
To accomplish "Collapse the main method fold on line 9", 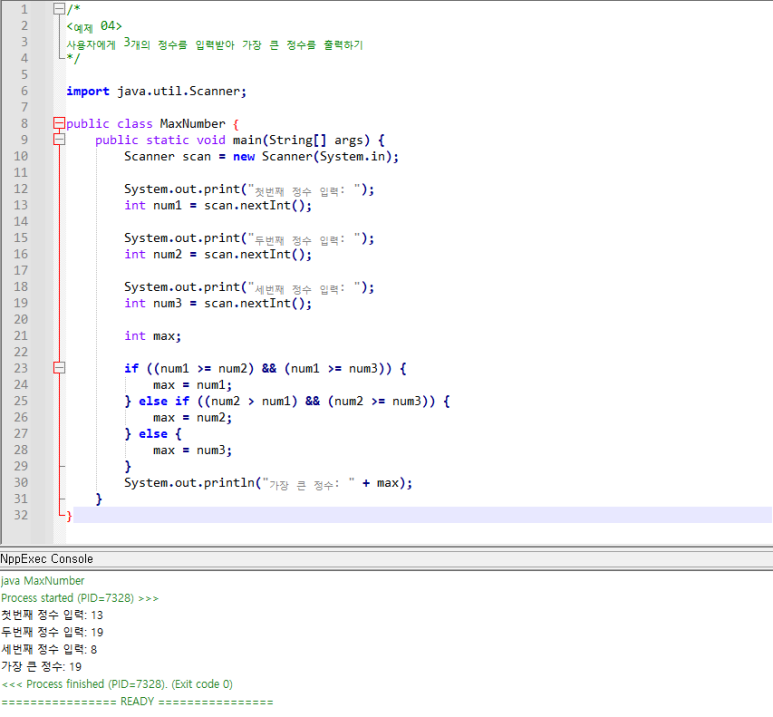I will point(59,140).
